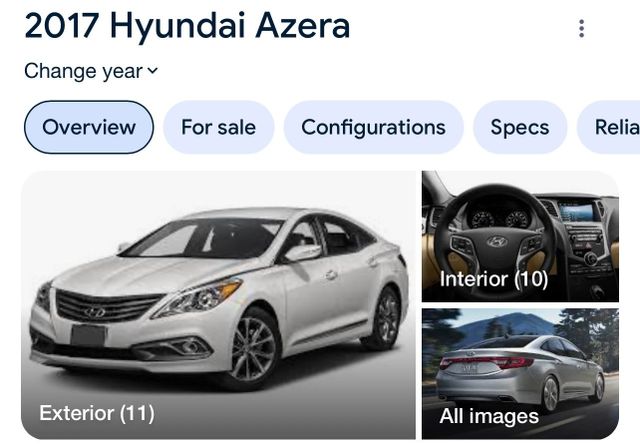Click the steering wheel Hyundai logo
640x447 pixels.
pyautogui.click(x=497, y=242)
